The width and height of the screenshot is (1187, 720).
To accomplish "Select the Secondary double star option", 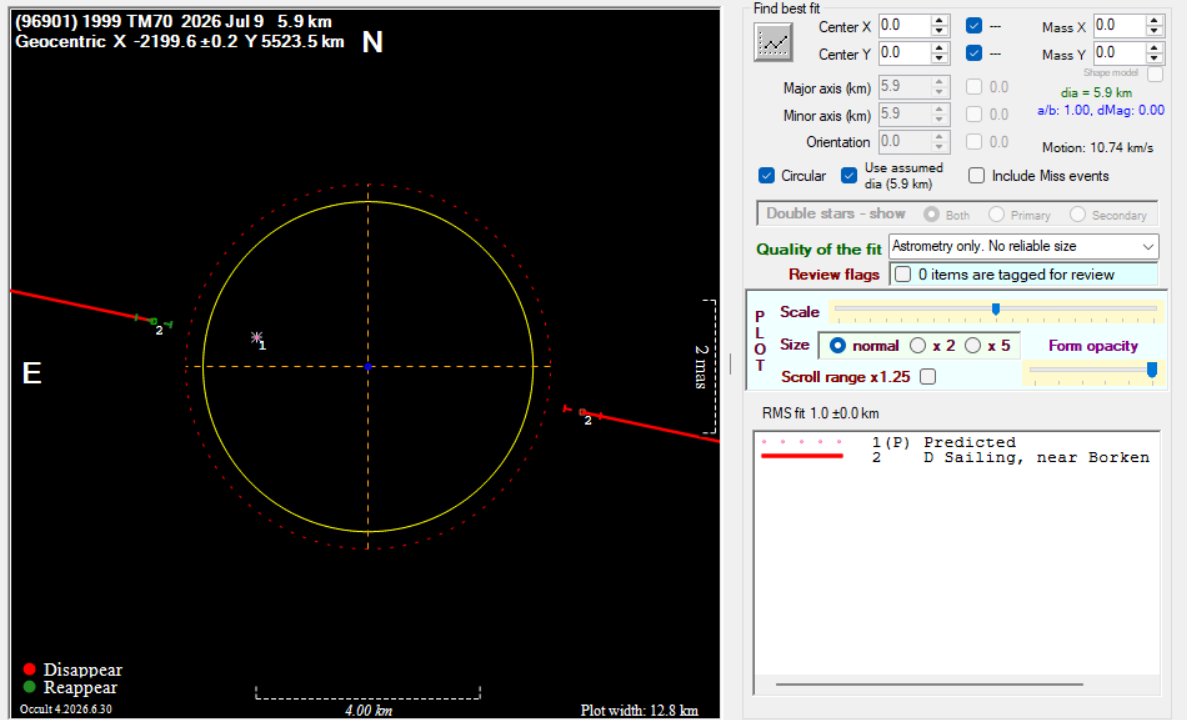I will [x=1078, y=215].
